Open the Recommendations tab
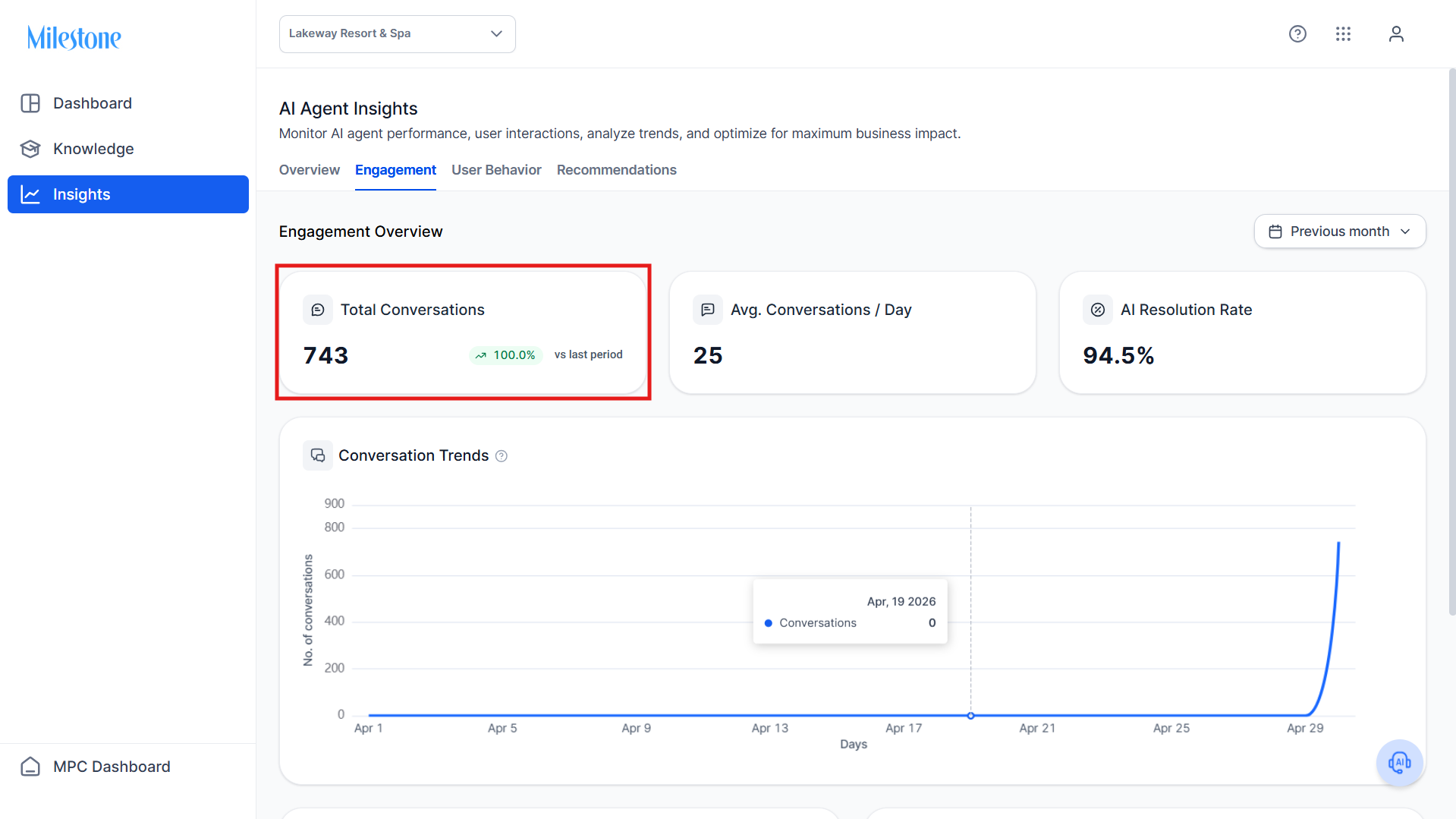 click(617, 170)
